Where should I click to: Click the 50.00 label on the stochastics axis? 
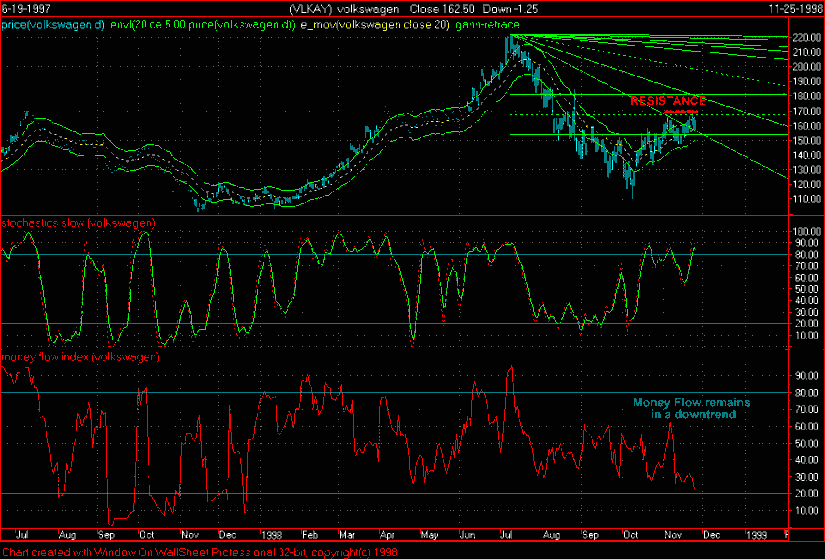point(808,289)
